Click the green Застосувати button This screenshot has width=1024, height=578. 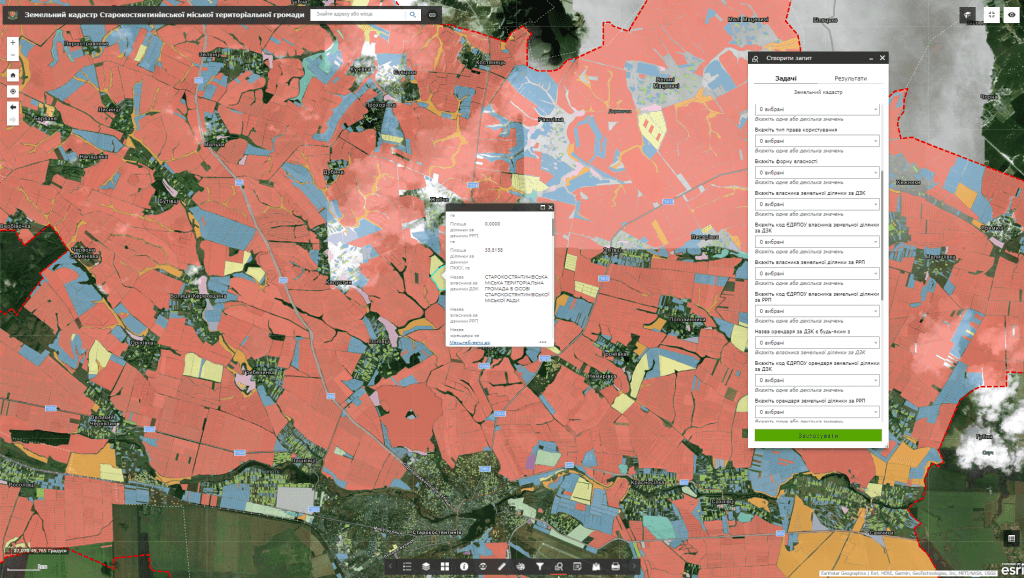pos(818,435)
